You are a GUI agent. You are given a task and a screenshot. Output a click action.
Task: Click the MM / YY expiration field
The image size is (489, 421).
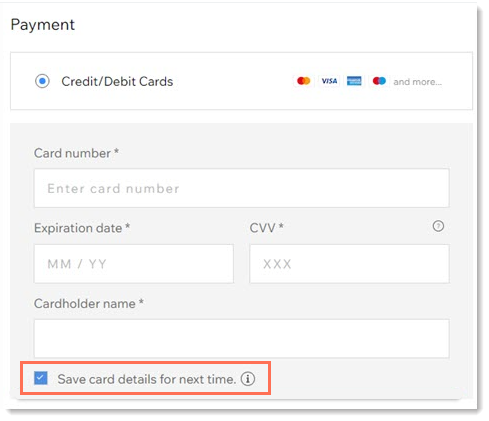click(134, 264)
